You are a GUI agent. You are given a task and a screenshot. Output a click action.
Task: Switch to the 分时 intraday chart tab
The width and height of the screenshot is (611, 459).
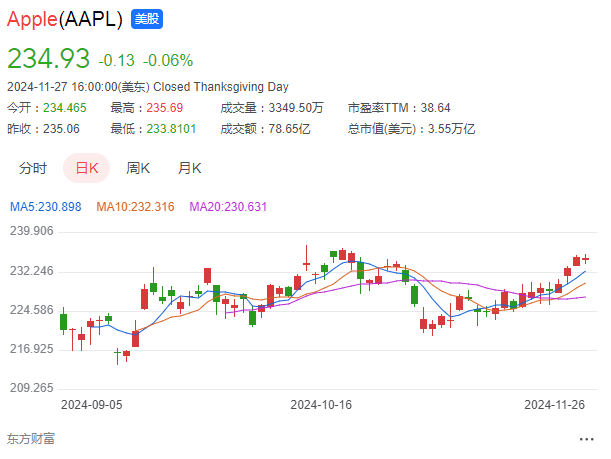[33, 168]
